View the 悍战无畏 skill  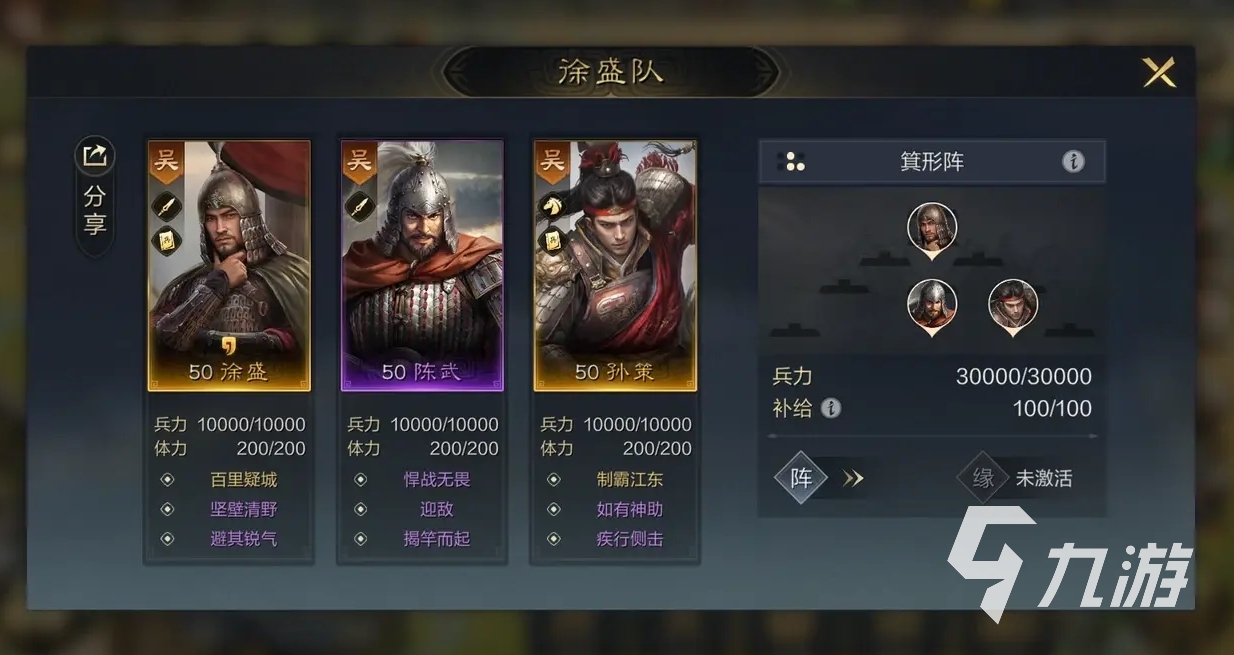437,479
